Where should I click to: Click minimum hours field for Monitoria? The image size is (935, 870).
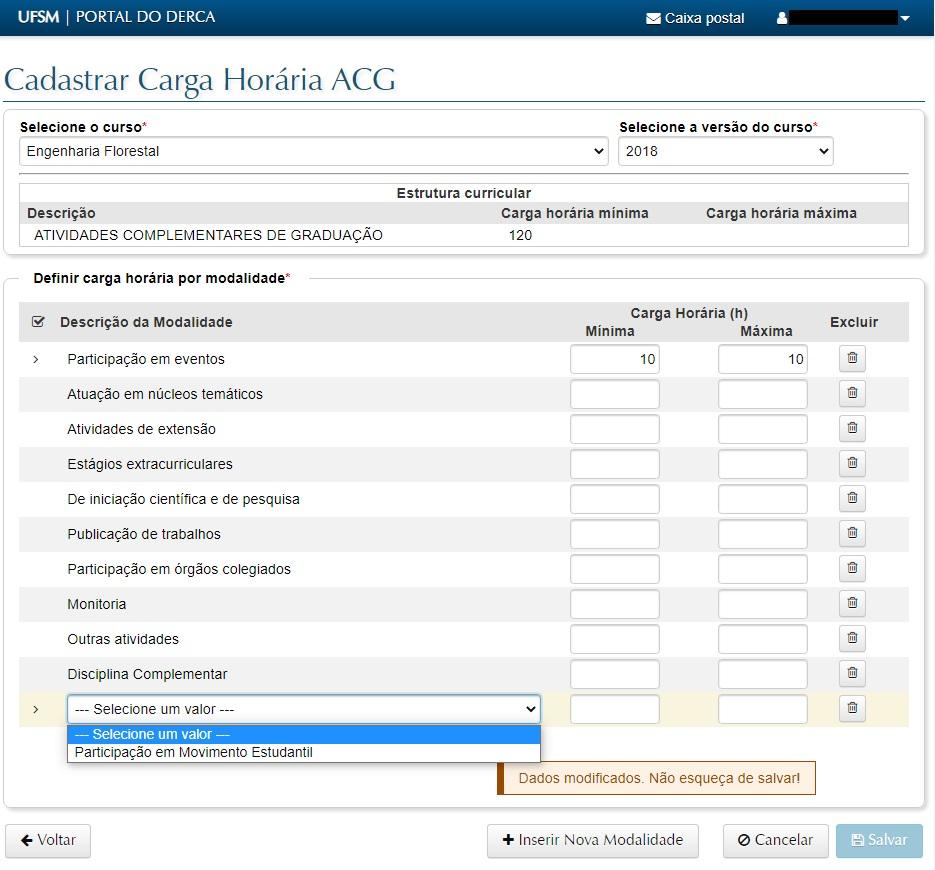[x=614, y=604]
